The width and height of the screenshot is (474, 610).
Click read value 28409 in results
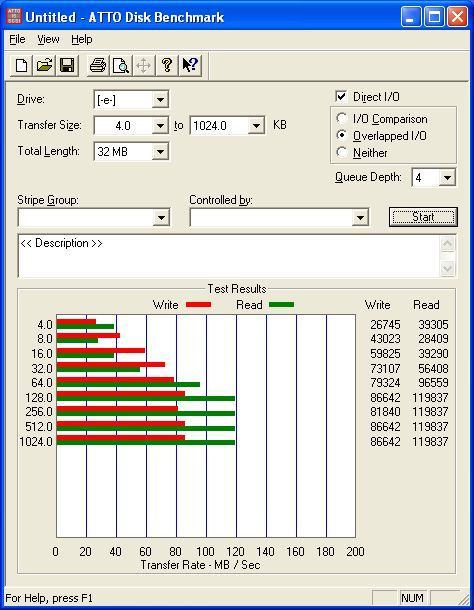tap(433, 339)
